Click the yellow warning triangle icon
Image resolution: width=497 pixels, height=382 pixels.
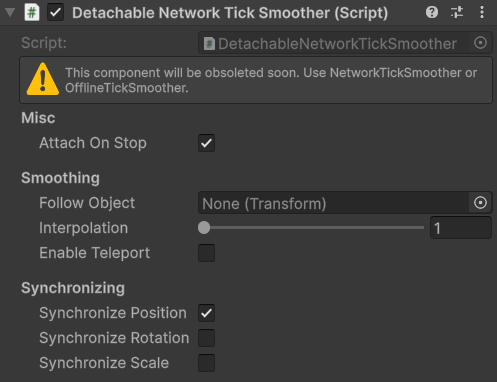[43, 79]
